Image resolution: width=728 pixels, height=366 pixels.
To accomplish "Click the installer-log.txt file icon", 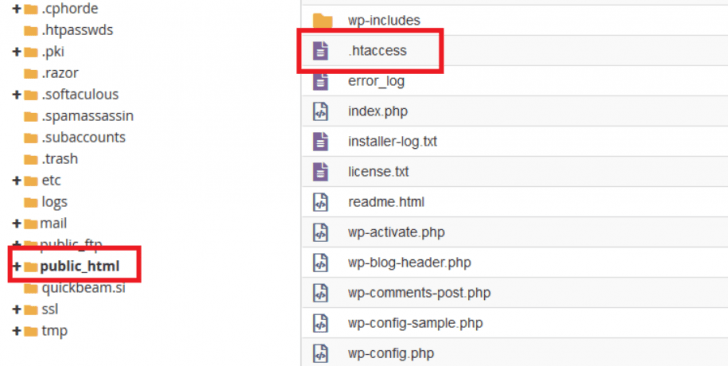I will (x=320, y=142).
